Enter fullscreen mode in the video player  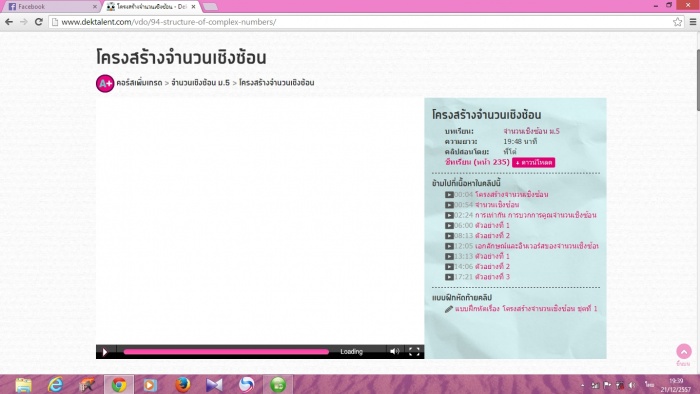(414, 352)
